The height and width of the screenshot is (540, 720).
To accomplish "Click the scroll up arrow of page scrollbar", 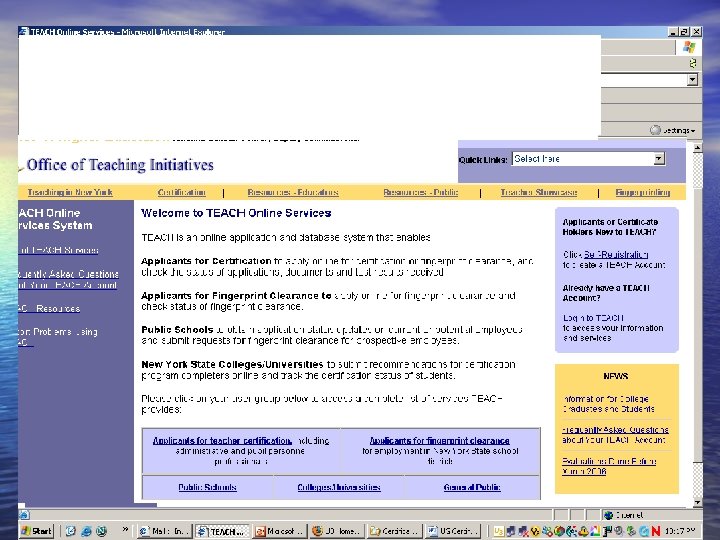I will coord(698,148).
